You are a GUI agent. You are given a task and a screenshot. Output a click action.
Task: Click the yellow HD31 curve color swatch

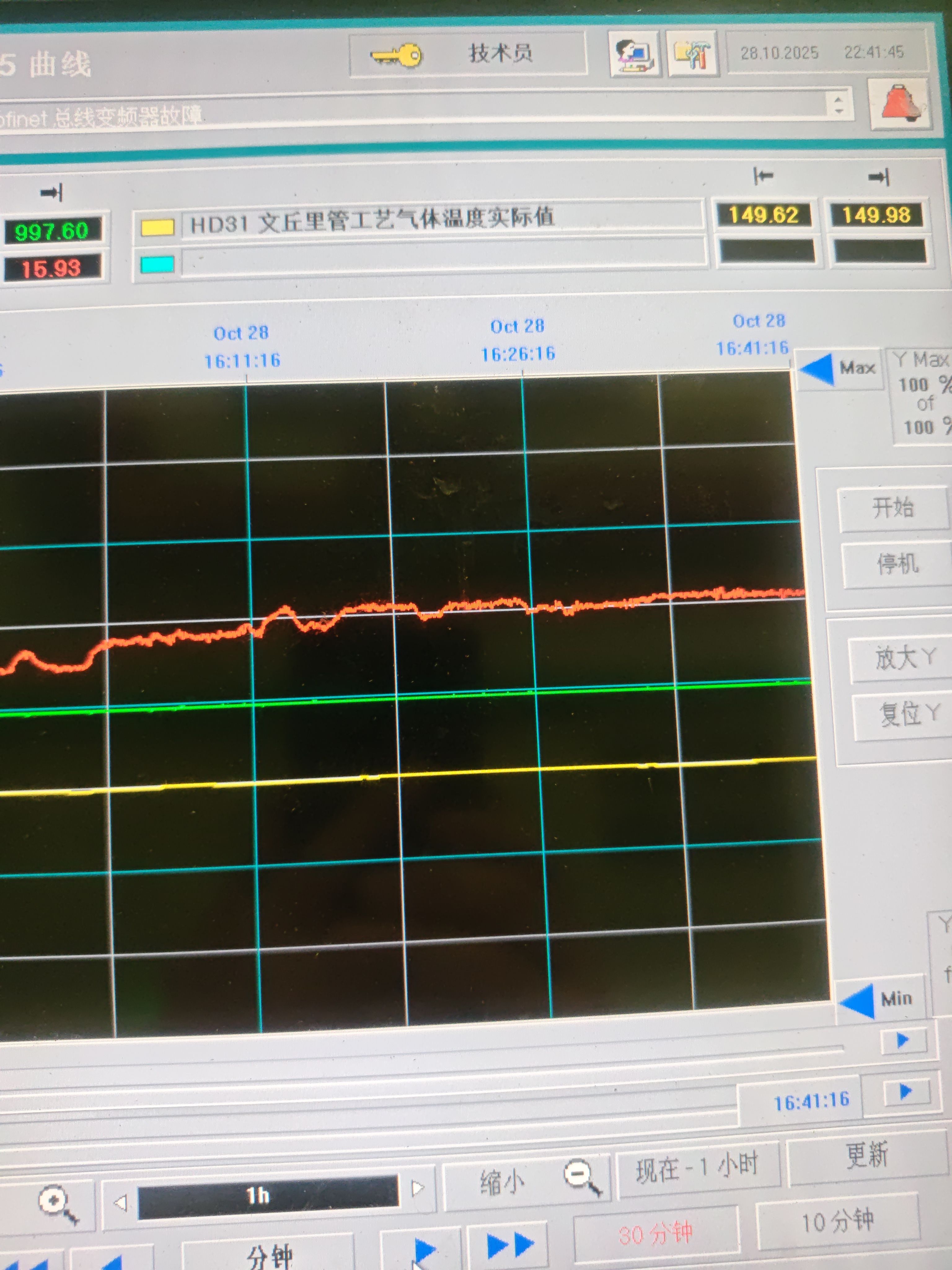(158, 227)
